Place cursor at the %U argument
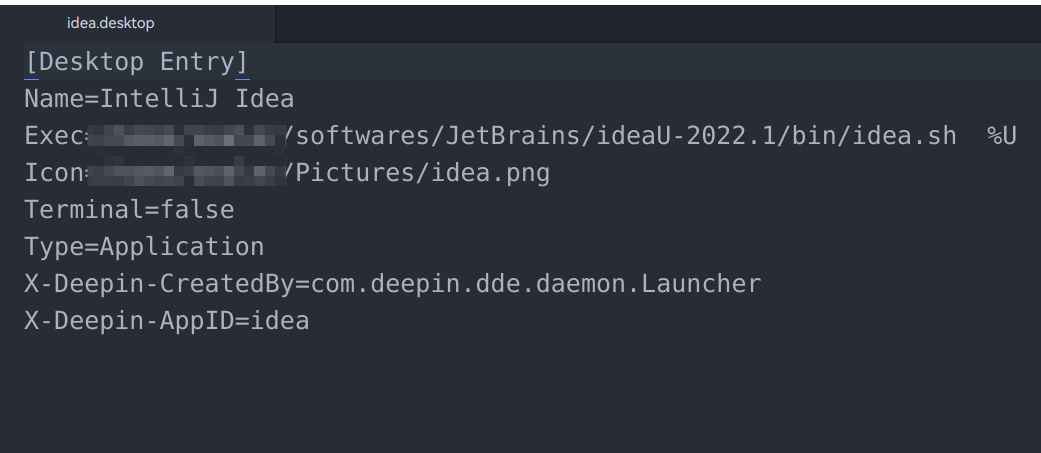 click(1002, 136)
